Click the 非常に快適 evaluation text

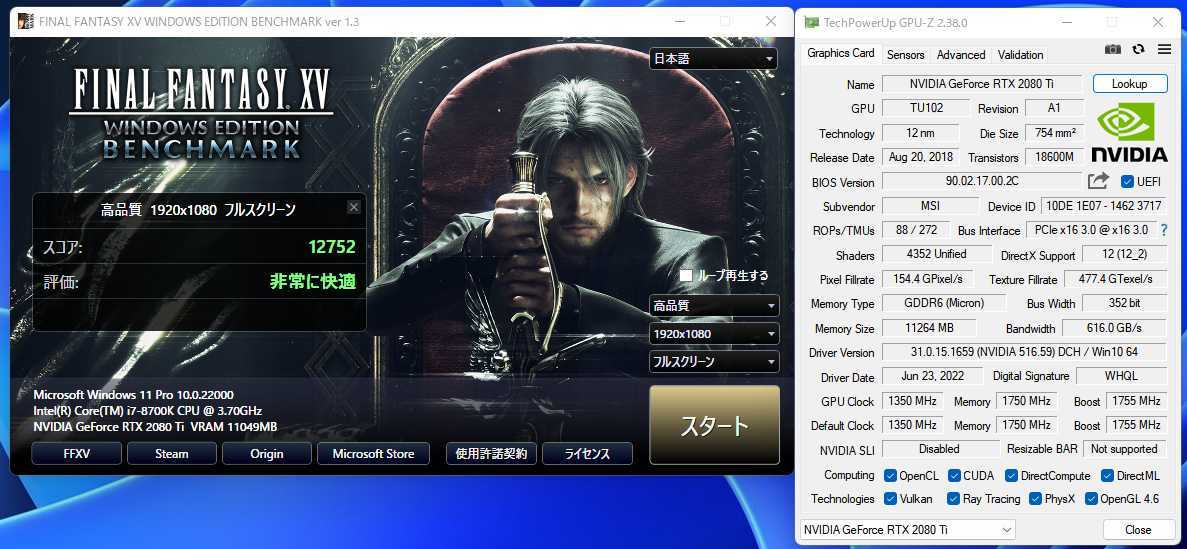(313, 282)
